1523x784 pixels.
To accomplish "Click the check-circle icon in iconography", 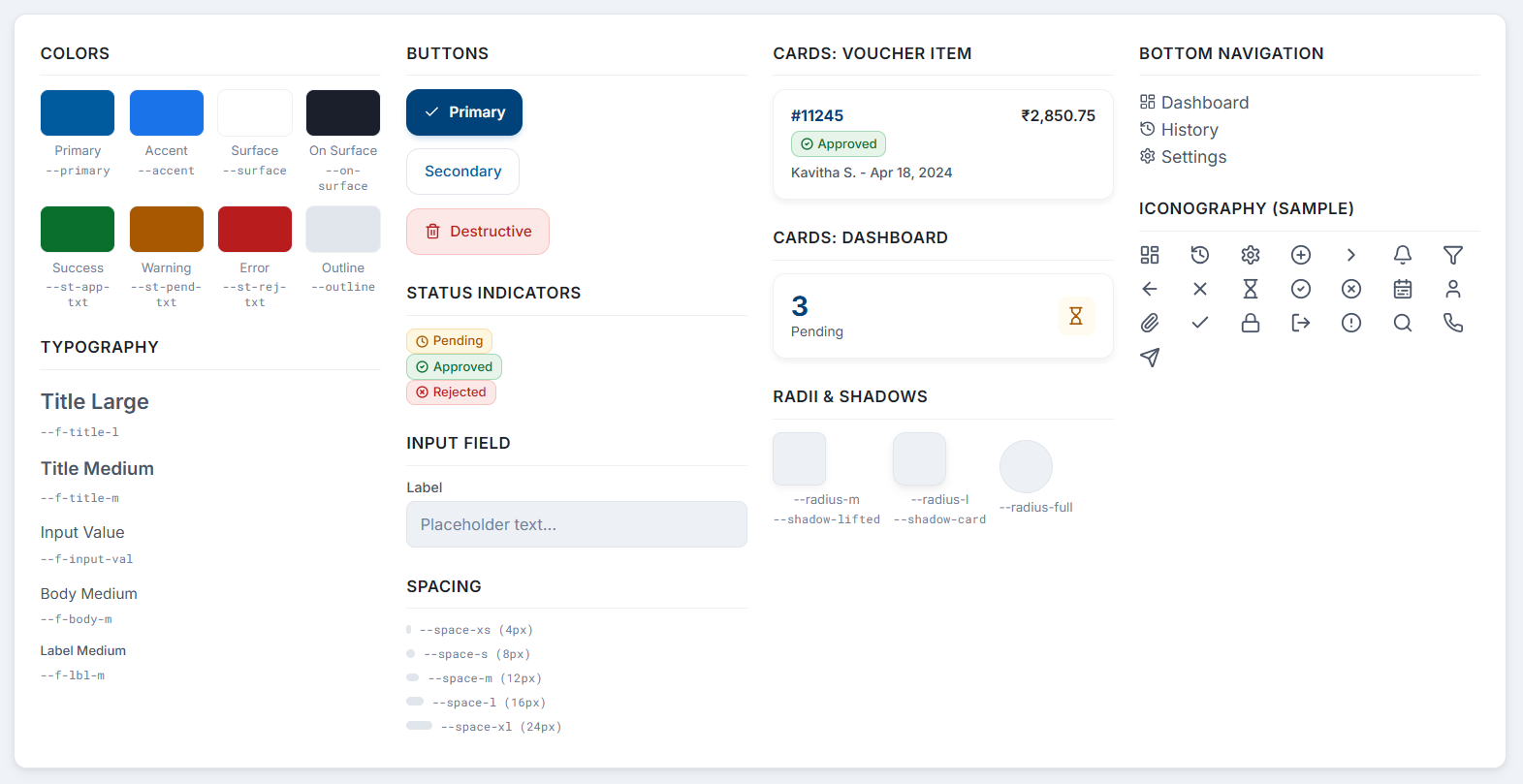I will point(1301,289).
